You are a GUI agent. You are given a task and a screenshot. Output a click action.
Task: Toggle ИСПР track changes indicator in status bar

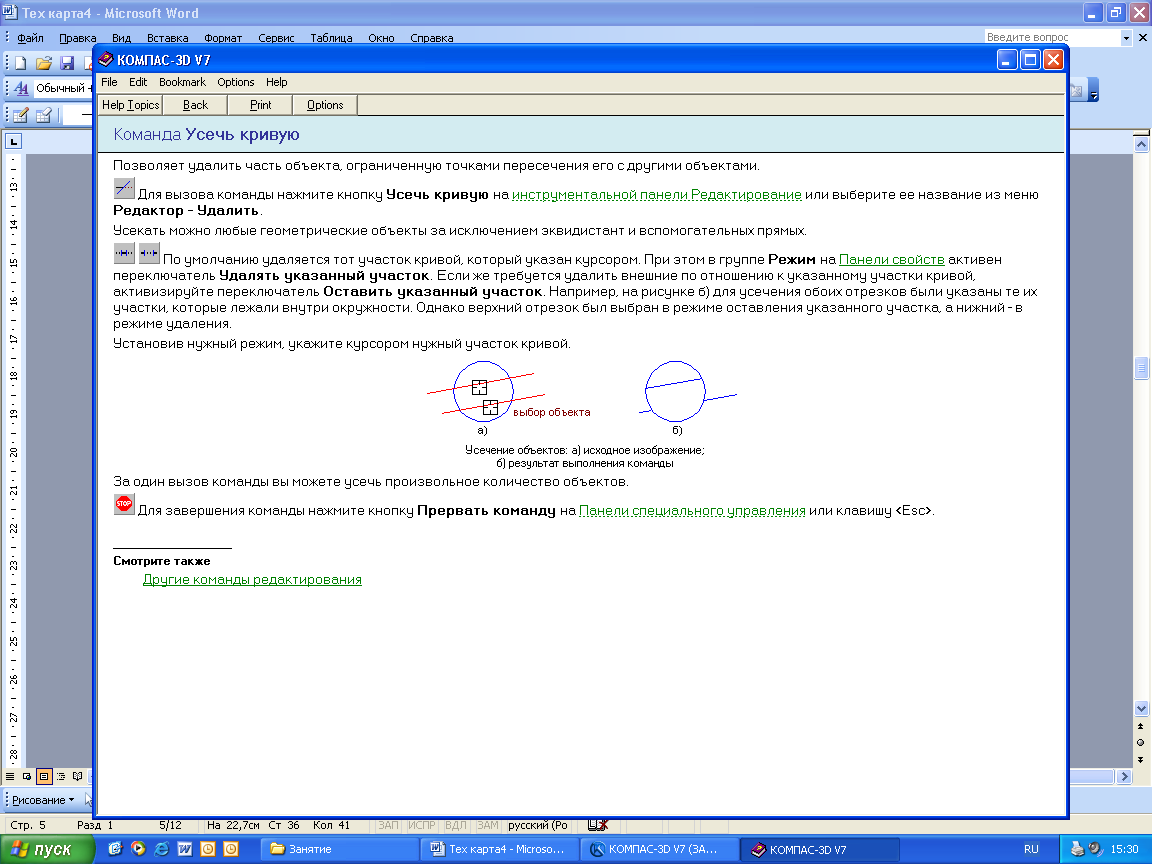tap(422, 825)
